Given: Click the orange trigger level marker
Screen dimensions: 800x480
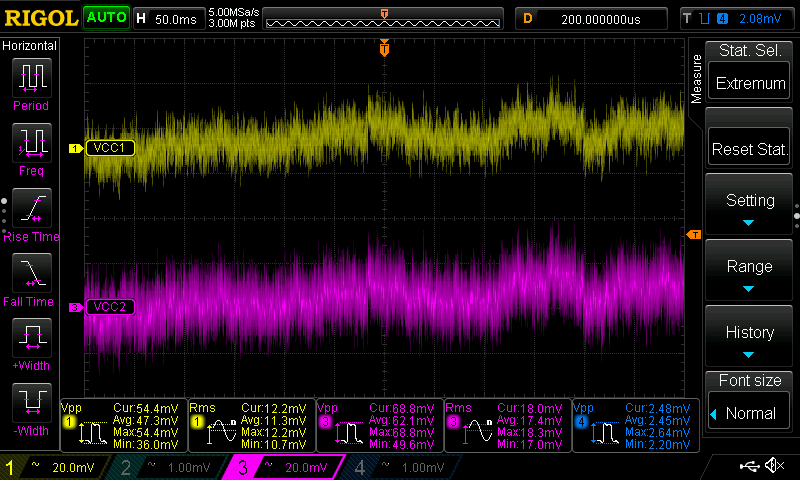Looking at the screenshot, I should pos(695,234).
